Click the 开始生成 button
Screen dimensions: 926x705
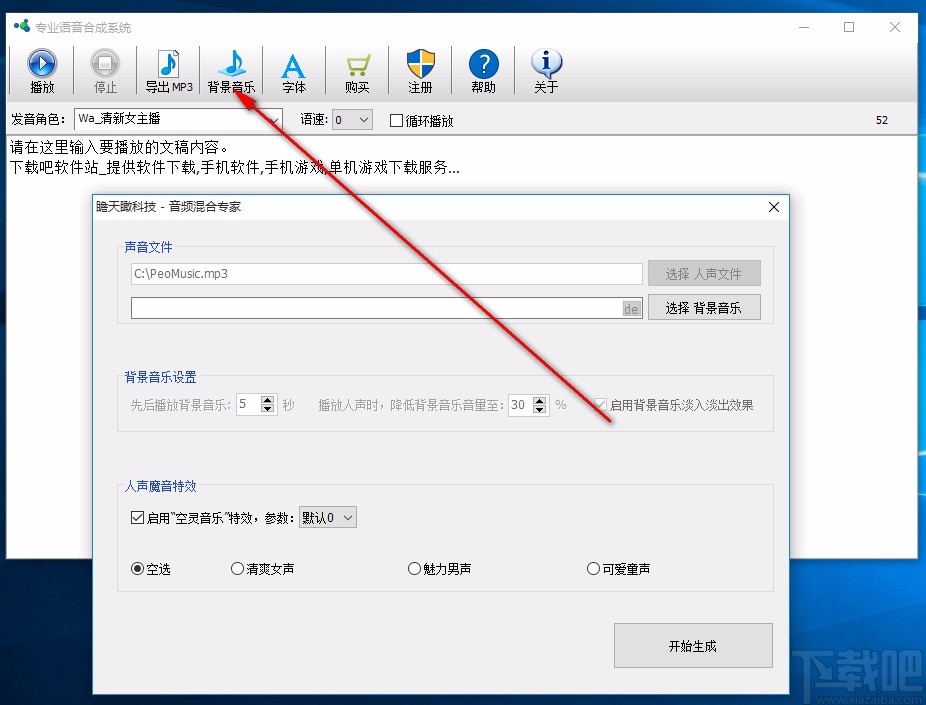click(693, 646)
